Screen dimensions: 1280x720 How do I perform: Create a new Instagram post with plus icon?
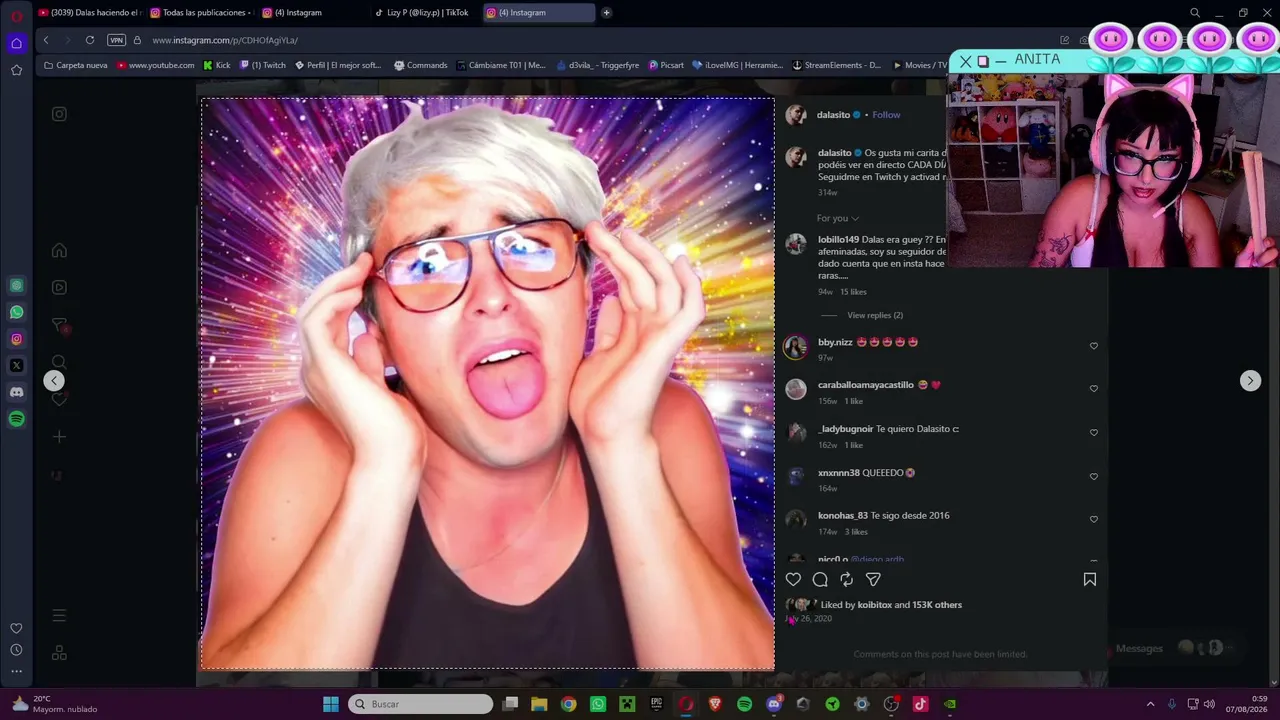pos(59,437)
